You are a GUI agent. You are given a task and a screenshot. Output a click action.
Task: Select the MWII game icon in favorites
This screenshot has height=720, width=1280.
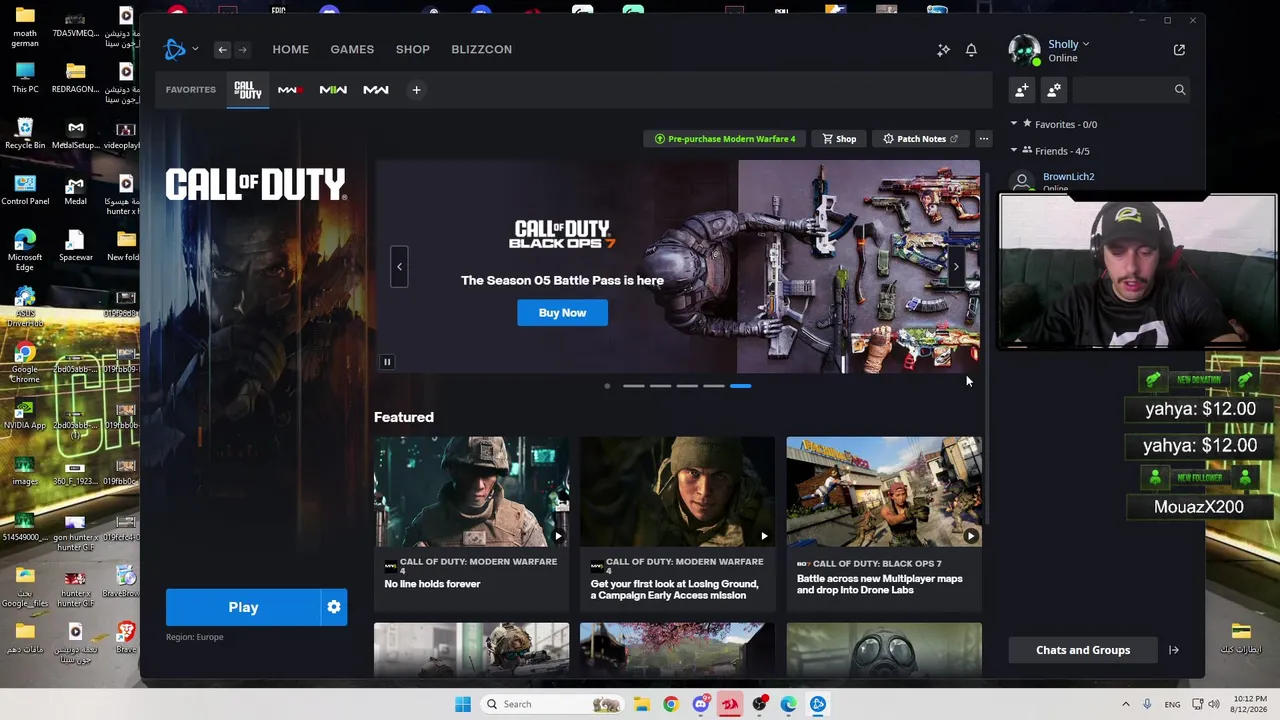point(333,90)
